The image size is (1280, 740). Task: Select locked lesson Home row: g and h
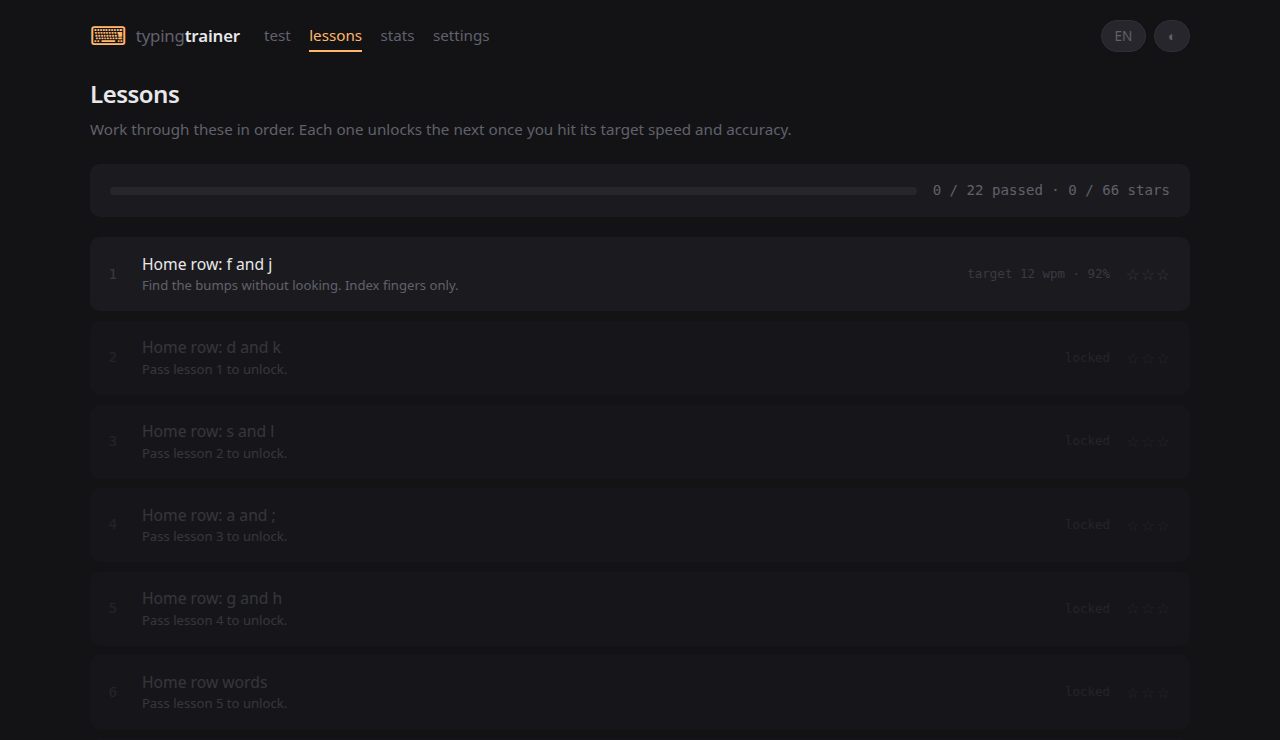point(640,609)
